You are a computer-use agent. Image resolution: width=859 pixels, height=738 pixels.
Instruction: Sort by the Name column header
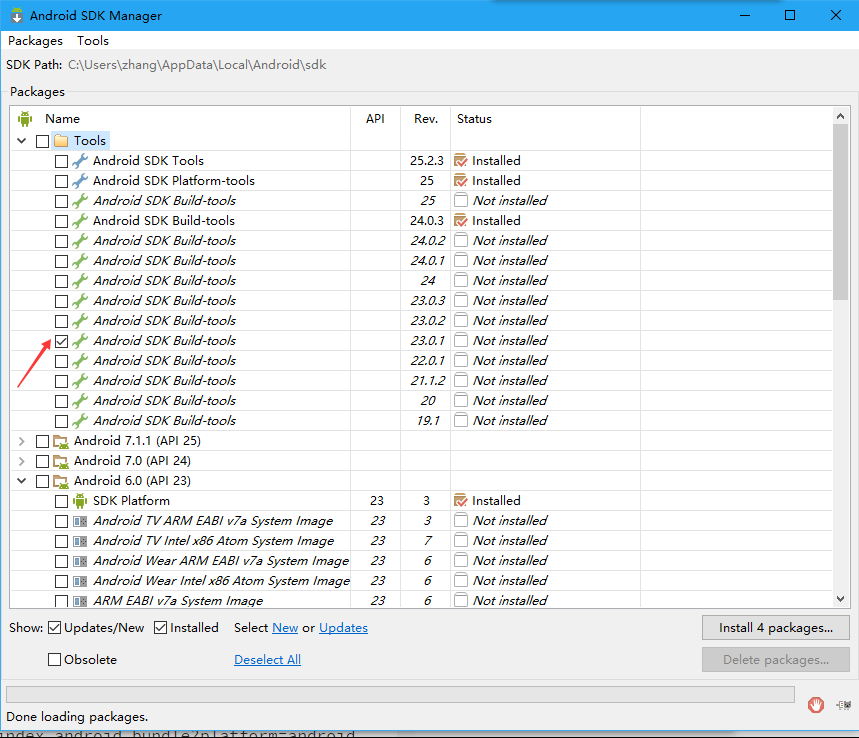pyautogui.click(x=62, y=119)
